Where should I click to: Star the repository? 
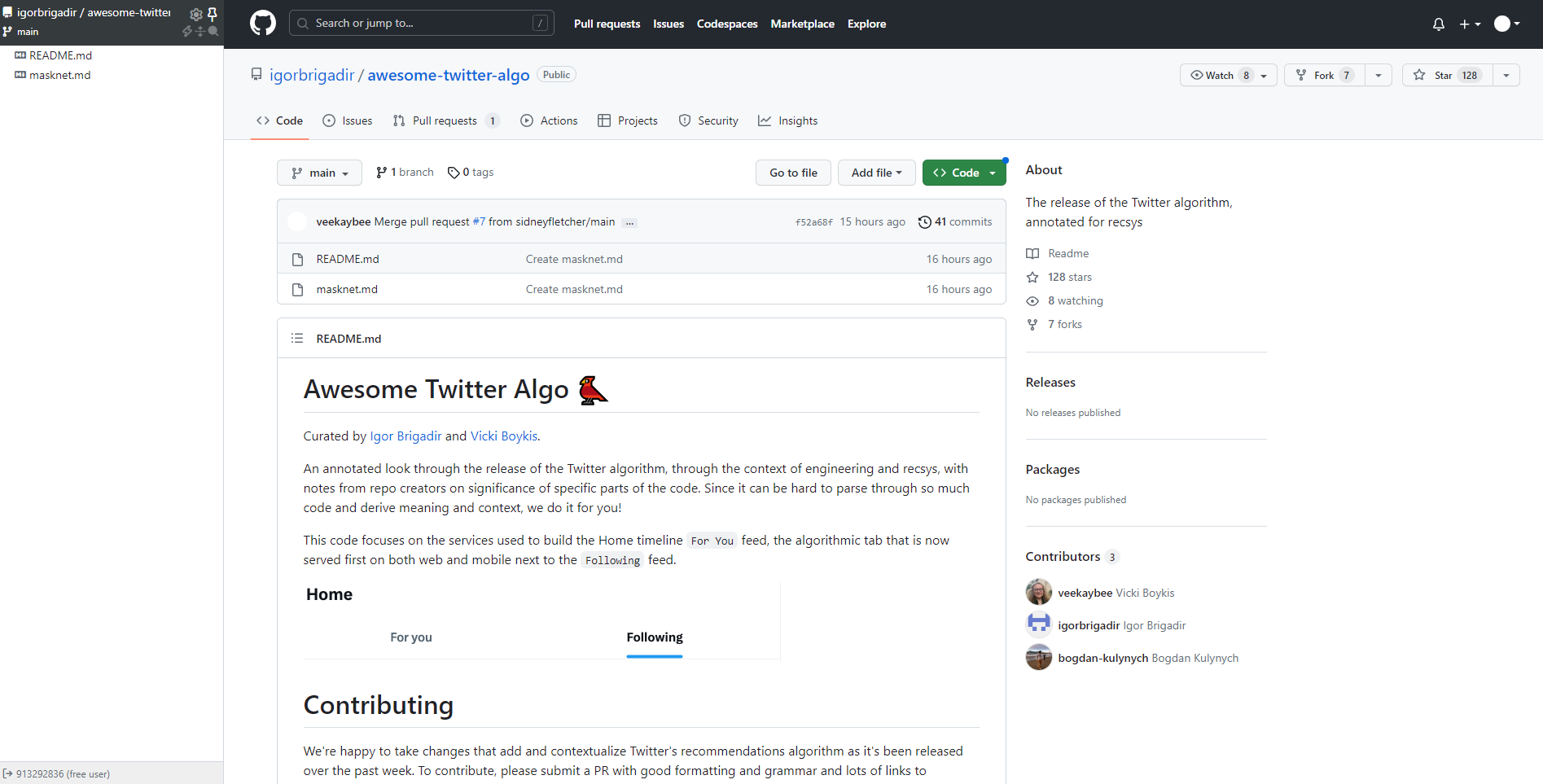tap(1448, 75)
